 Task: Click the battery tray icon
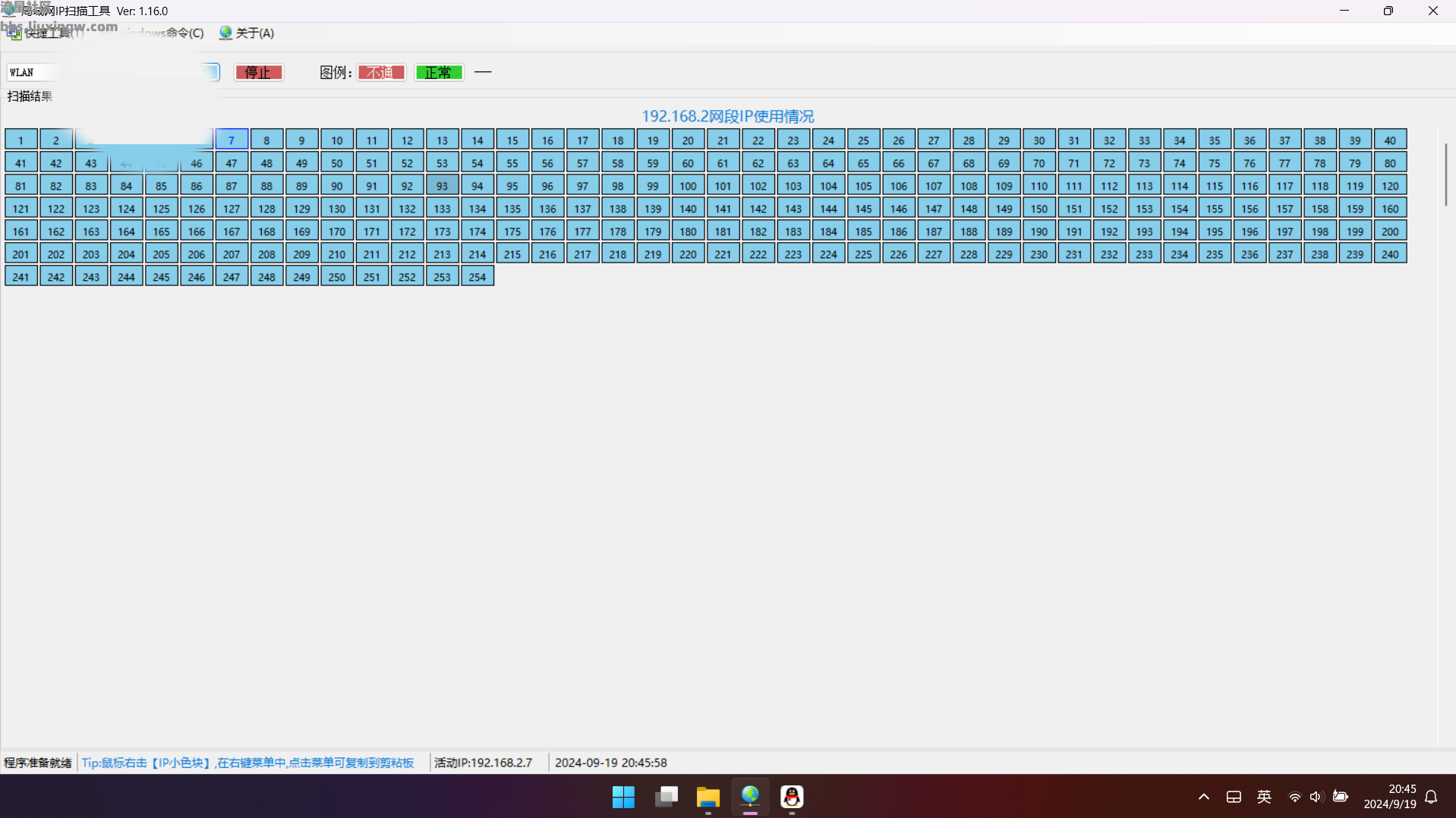click(x=1341, y=797)
